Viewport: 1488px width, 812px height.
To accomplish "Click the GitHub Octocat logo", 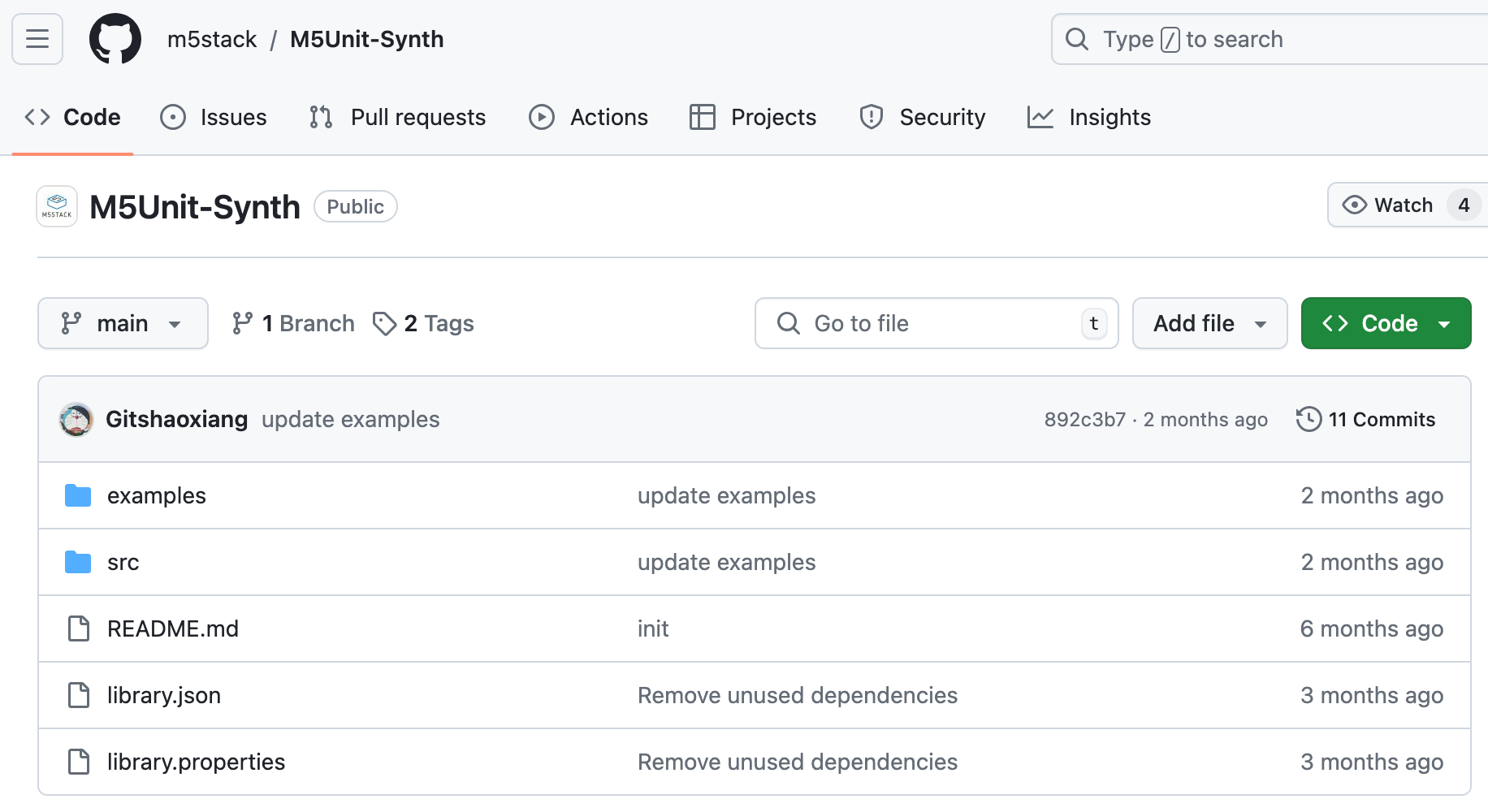I will pos(115,39).
